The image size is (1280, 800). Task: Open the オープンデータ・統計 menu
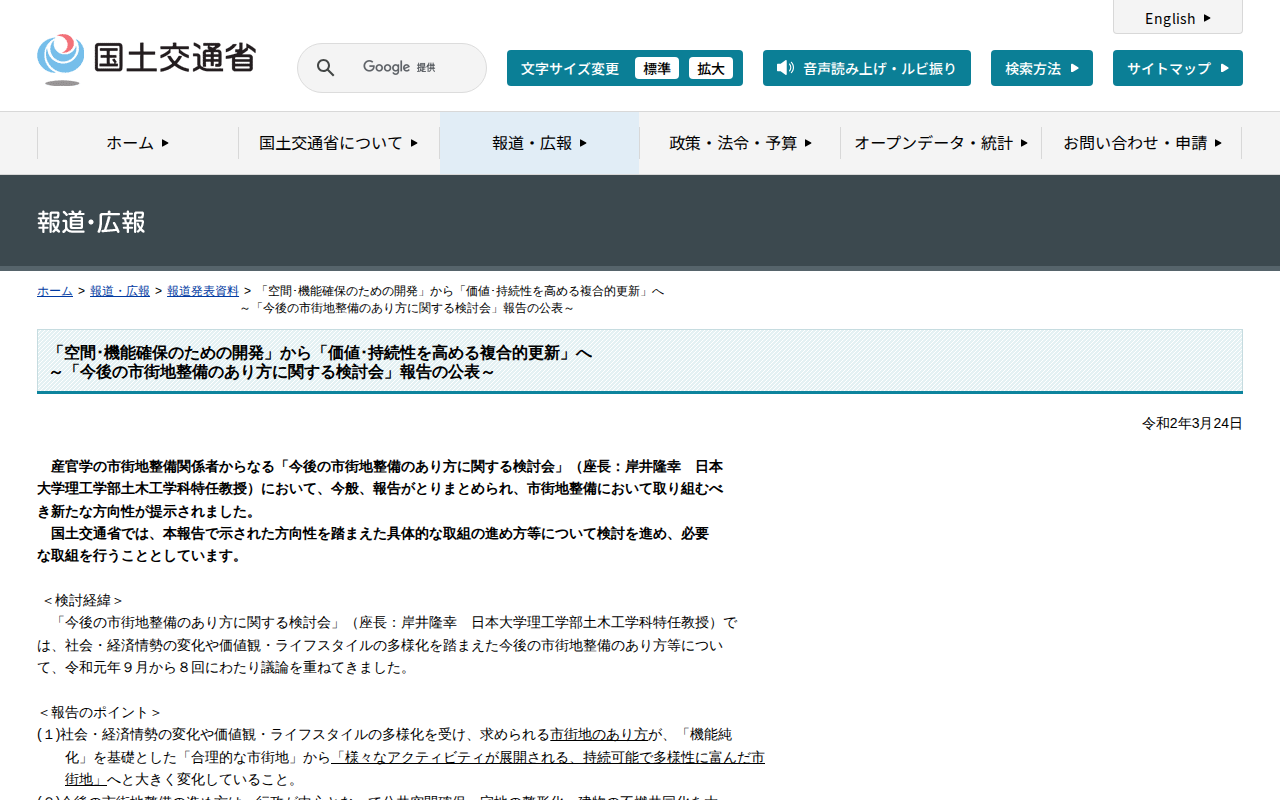941,143
